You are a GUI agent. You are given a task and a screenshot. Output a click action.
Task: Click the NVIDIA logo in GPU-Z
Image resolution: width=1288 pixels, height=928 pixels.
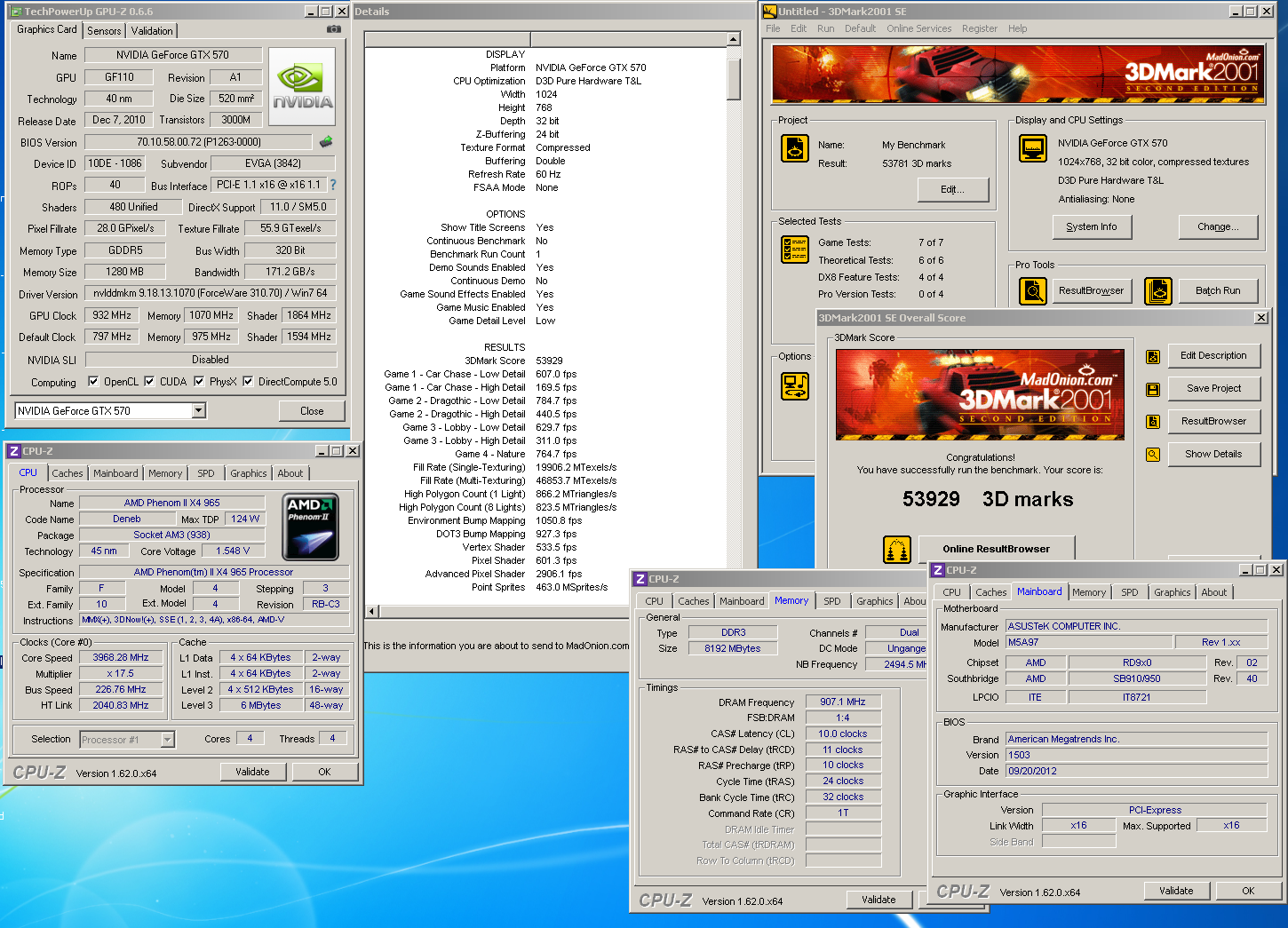(302, 85)
